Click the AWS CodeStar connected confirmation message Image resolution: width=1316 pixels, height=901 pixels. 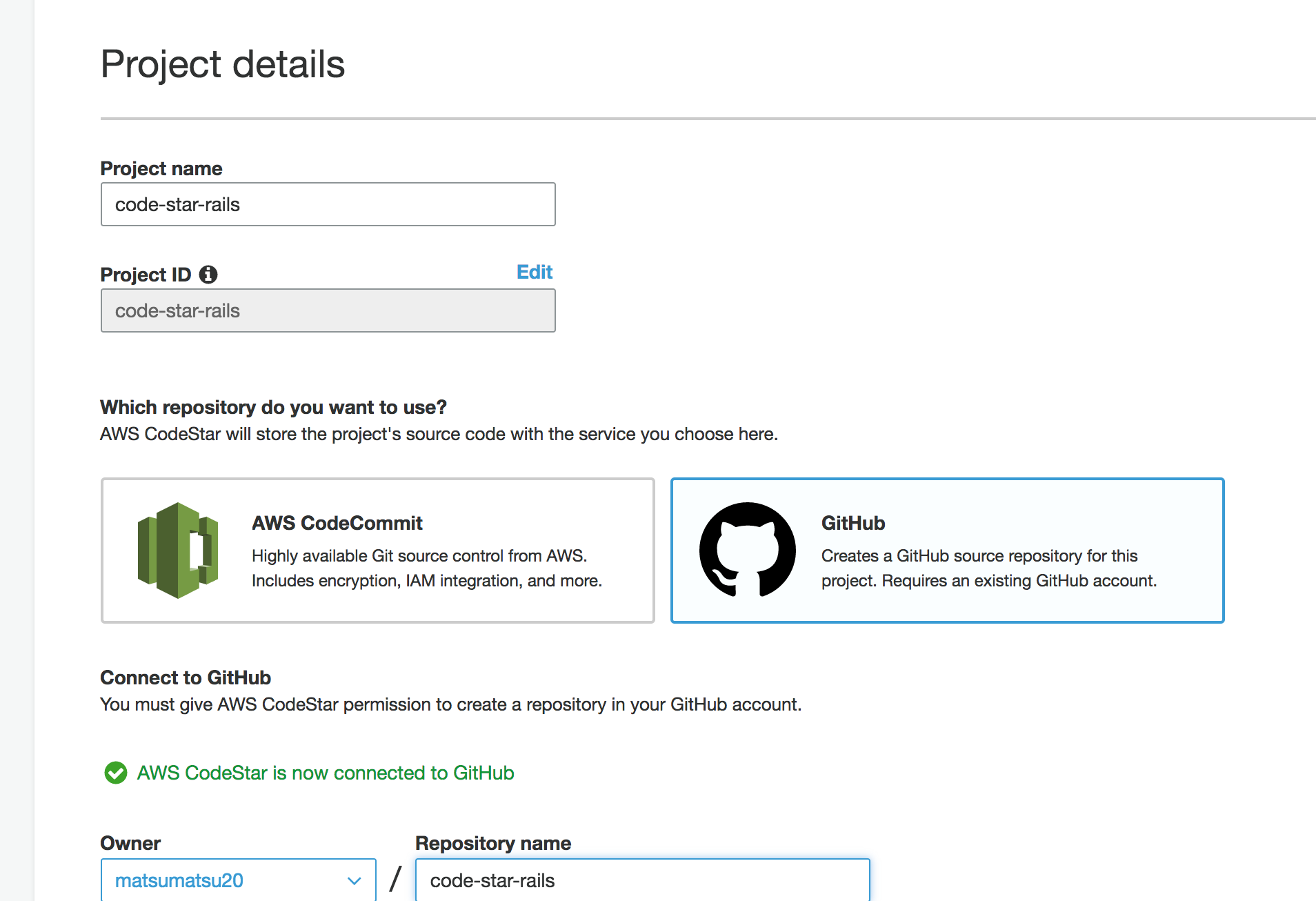[x=325, y=773]
